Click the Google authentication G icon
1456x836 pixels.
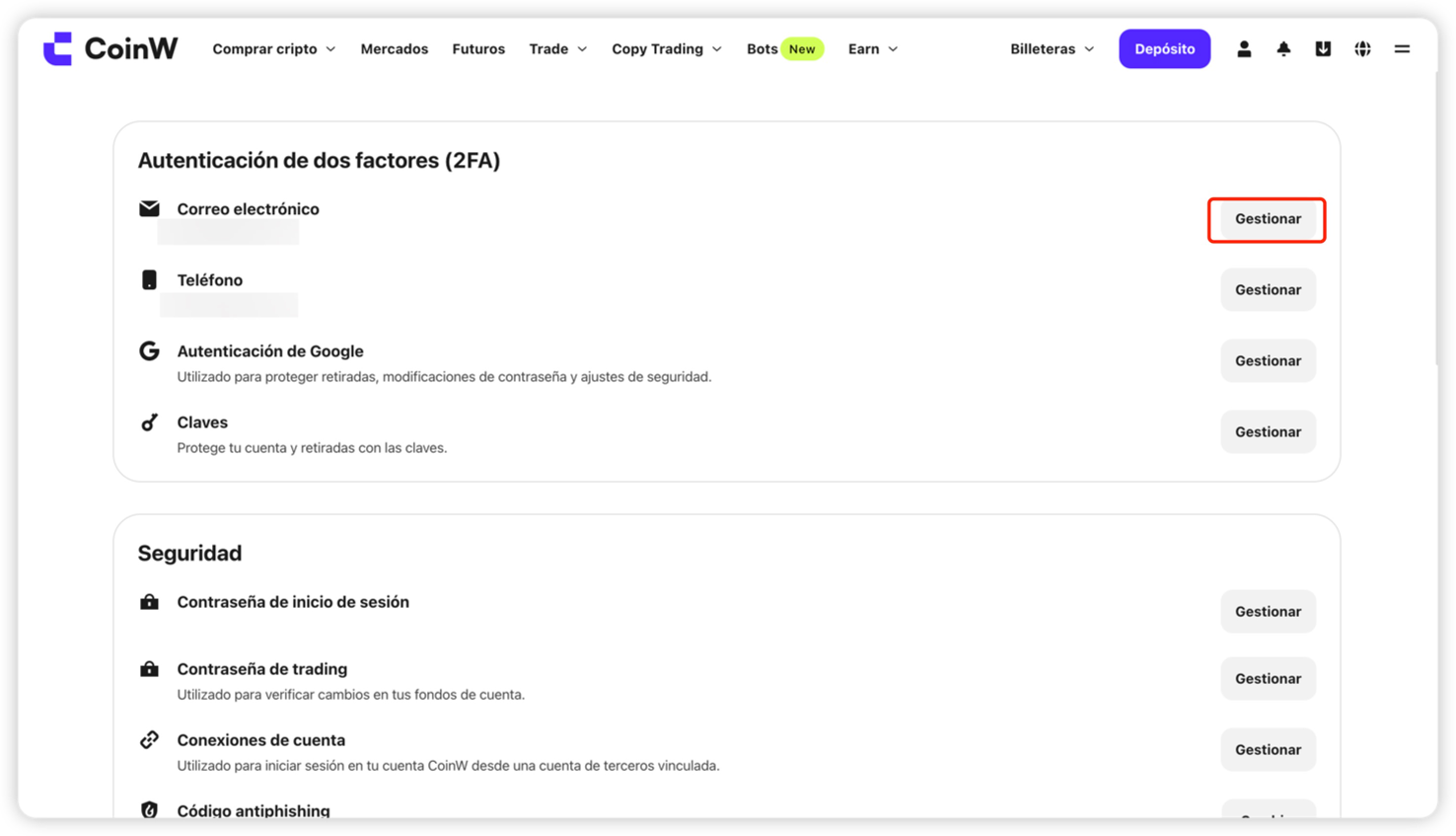click(x=149, y=350)
